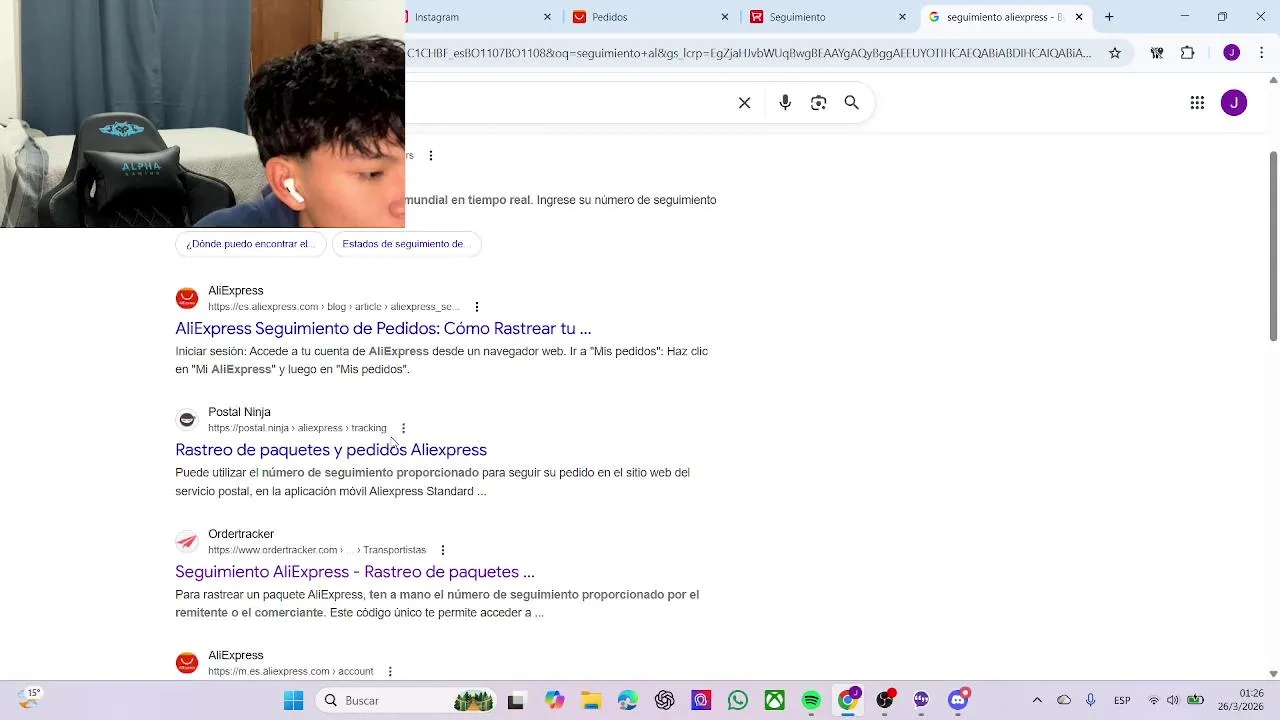The width and height of the screenshot is (1280, 720).
Task: Click the Ordertracker paper-plane favicon
Action: tap(187, 542)
